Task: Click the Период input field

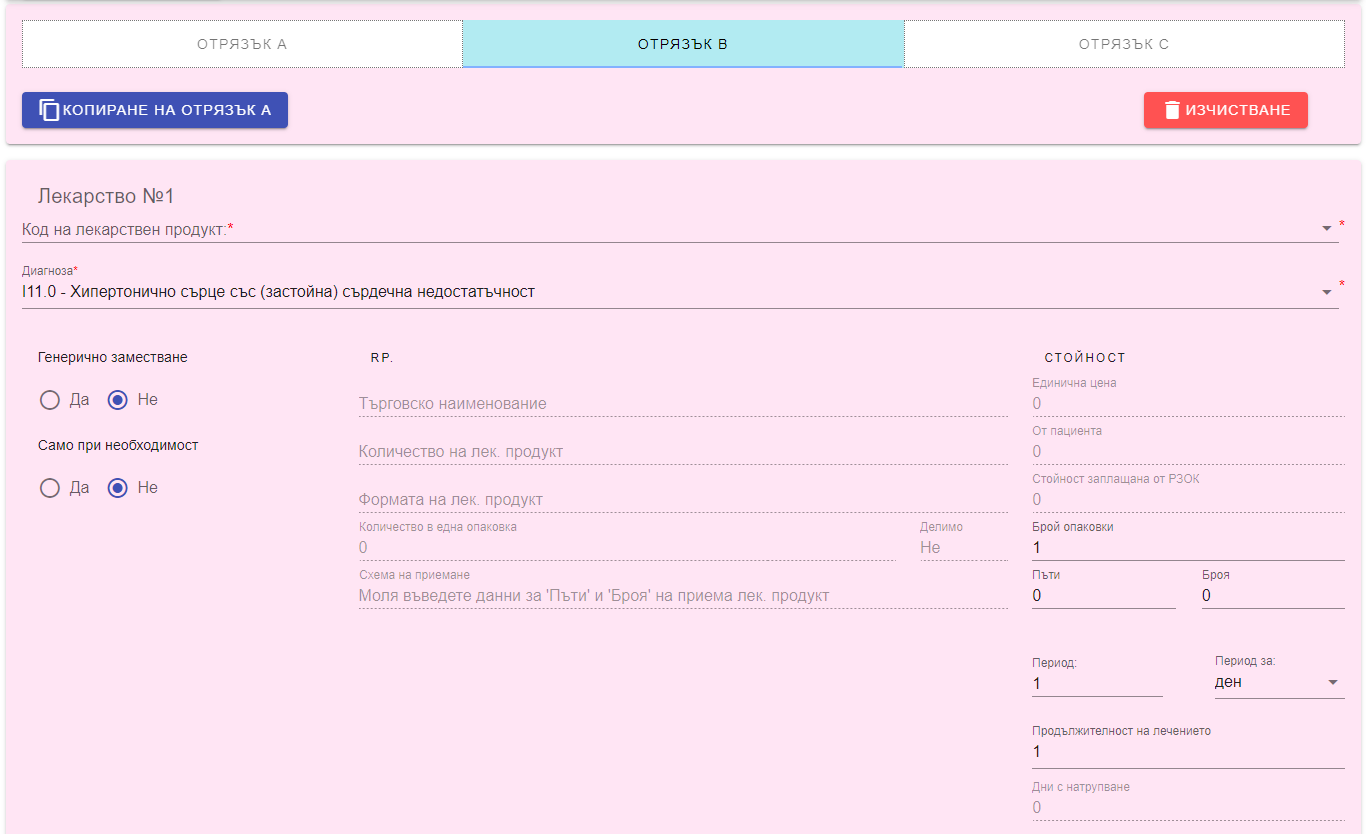Action: (x=1097, y=684)
